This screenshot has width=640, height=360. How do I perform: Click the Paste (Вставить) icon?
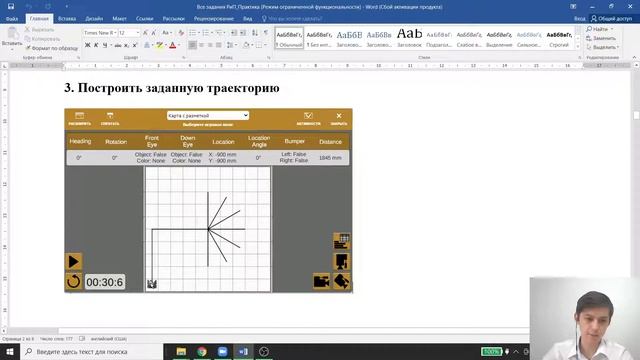pos(12,34)
